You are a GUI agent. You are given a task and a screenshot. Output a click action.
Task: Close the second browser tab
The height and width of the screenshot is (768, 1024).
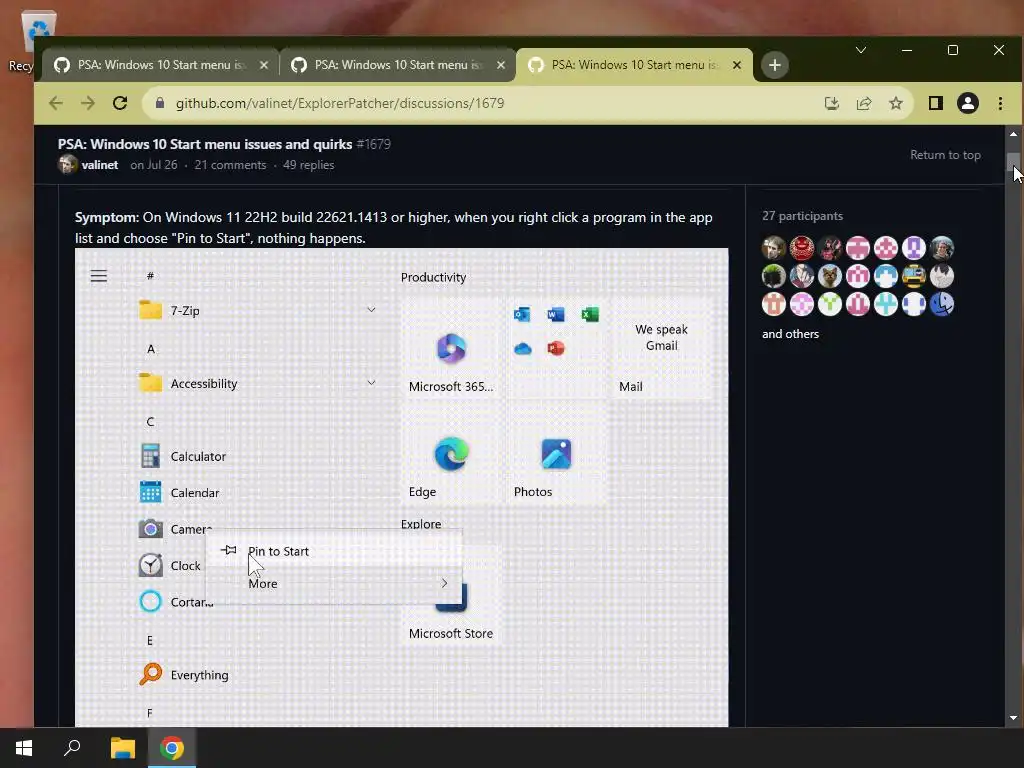[501, 65]
